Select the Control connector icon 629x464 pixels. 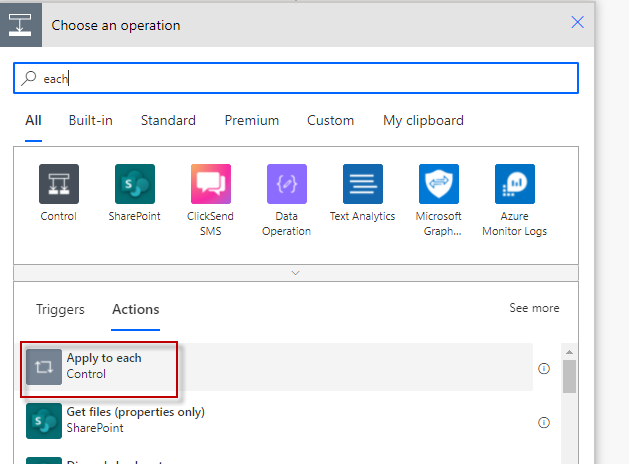point(59,184)
